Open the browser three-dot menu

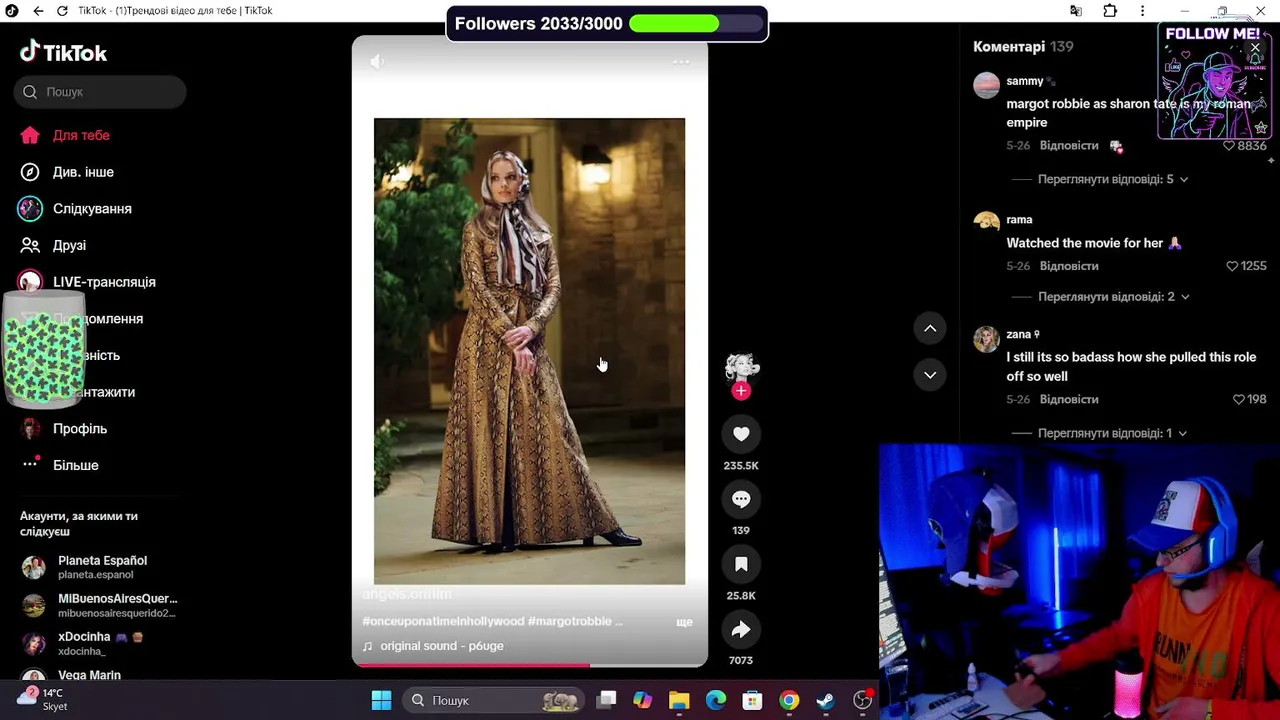(x=1143, y=11)
